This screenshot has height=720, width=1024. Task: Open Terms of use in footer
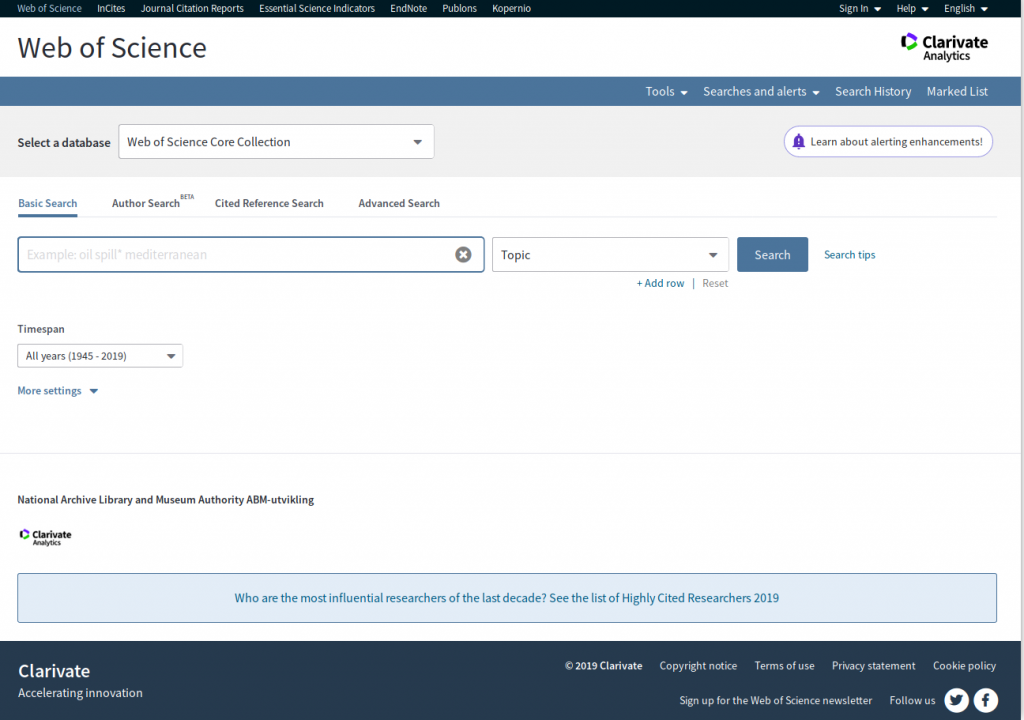point(784,666)
